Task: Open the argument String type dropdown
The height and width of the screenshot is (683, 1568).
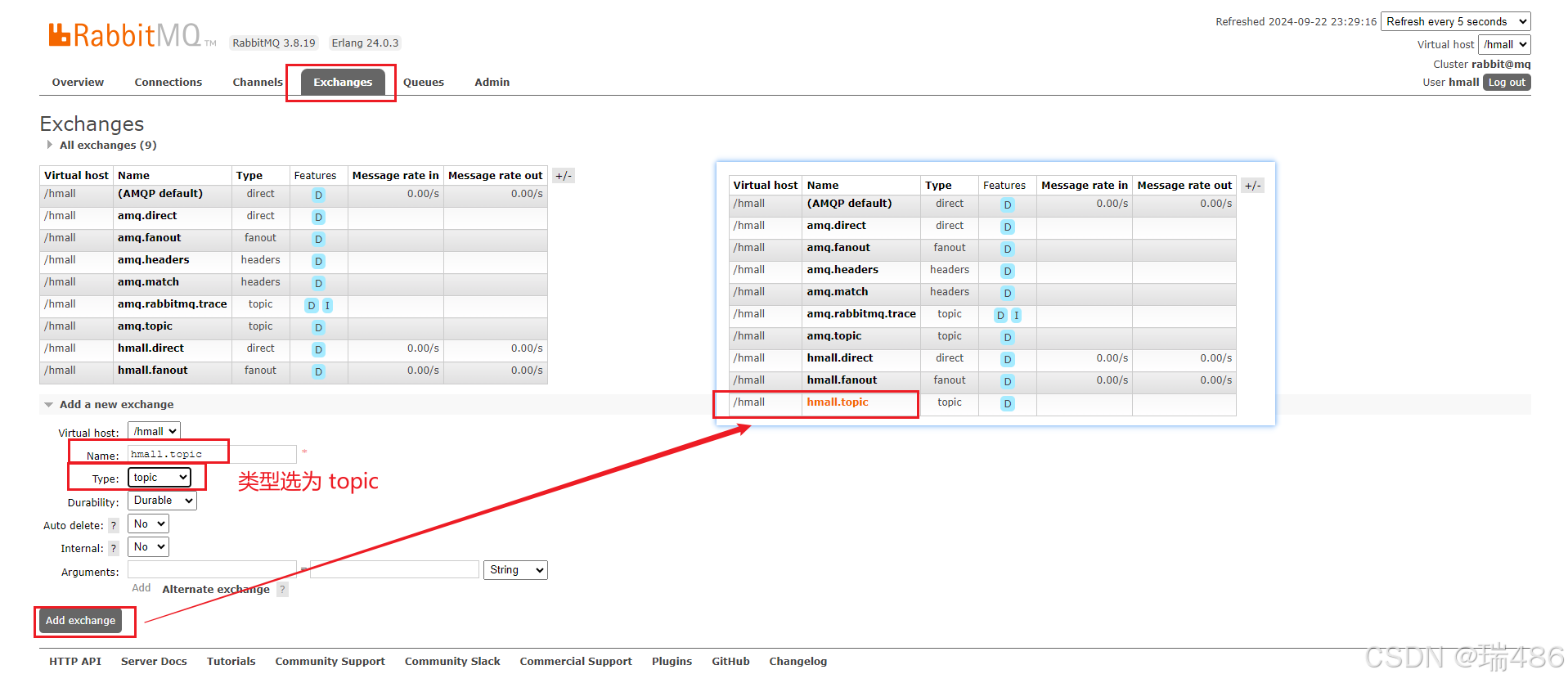Action: pos(516,570)
